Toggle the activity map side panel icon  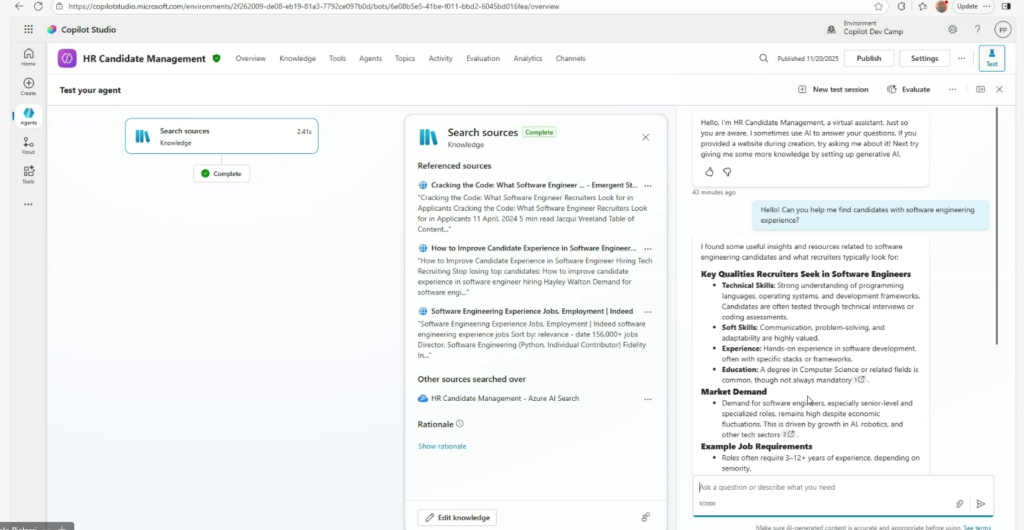click(x=980, y=89)
